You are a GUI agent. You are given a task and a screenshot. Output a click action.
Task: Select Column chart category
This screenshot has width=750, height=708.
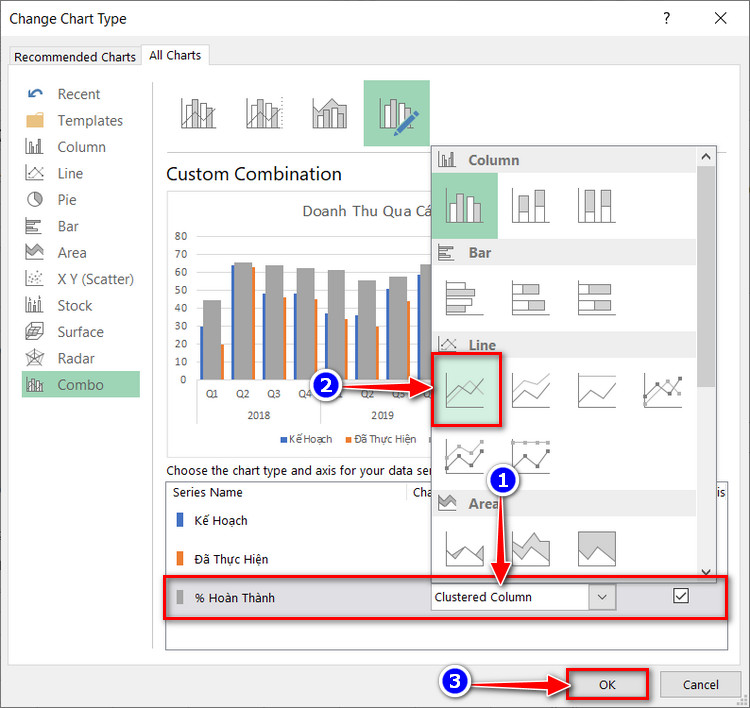coord(81,147)
